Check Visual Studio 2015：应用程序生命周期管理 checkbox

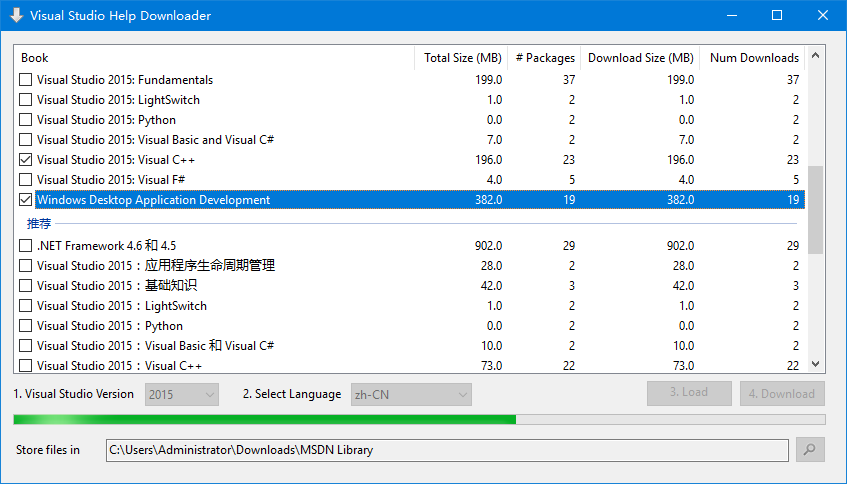(x=25, y=265)
